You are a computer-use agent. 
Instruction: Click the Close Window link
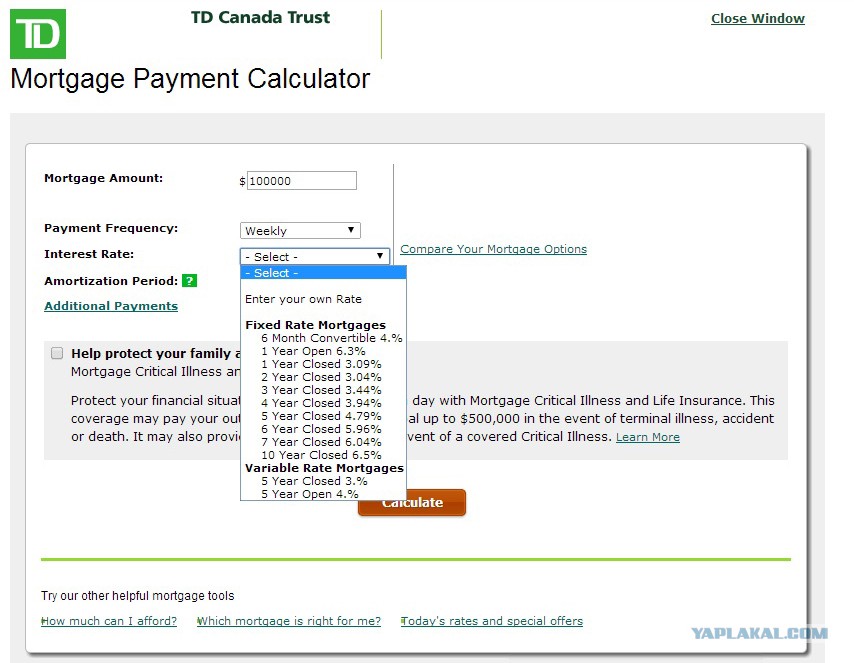click(x=758, y=19)
